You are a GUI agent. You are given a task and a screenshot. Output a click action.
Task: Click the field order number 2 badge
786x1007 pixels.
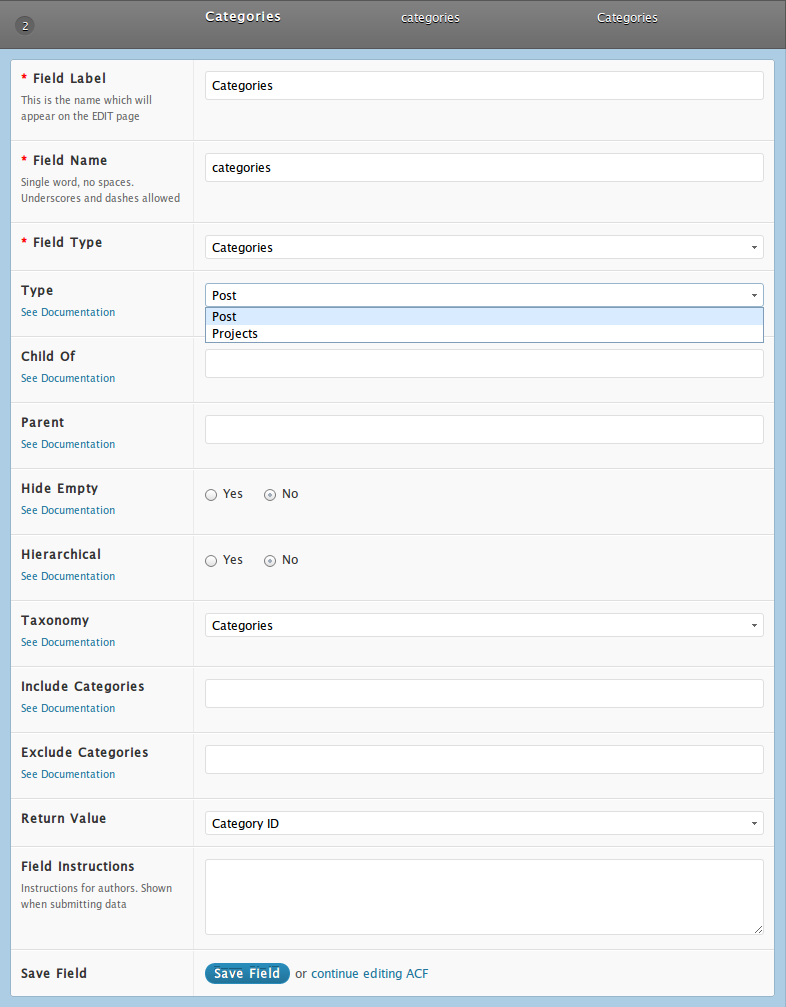click(x=25, y=26)
